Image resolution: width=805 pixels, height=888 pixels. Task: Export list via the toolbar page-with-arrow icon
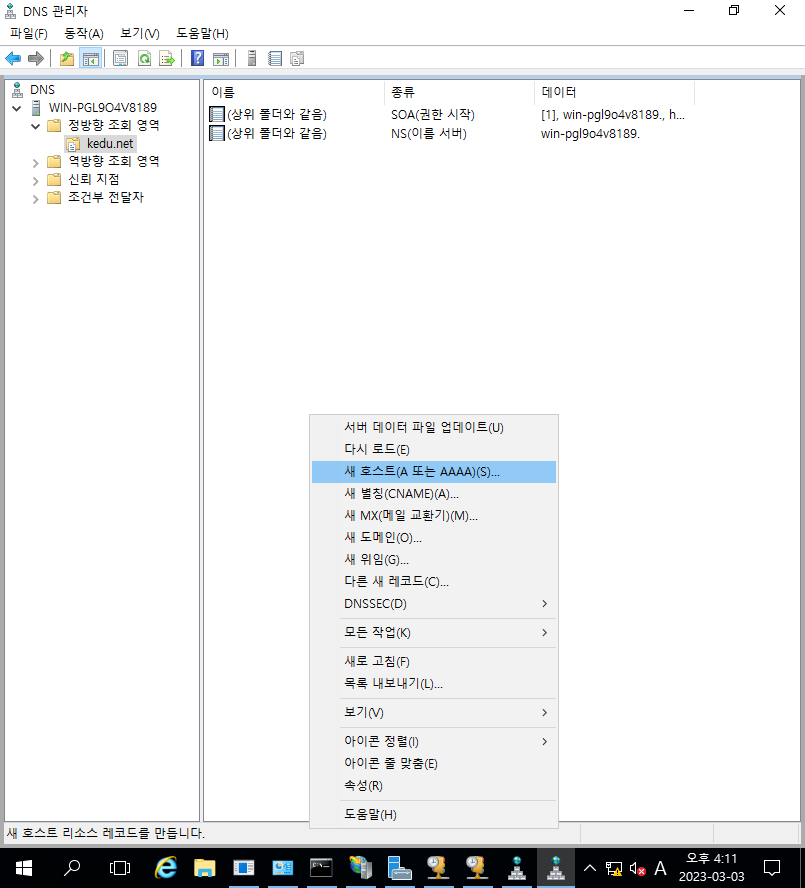[x=167, y=58]
